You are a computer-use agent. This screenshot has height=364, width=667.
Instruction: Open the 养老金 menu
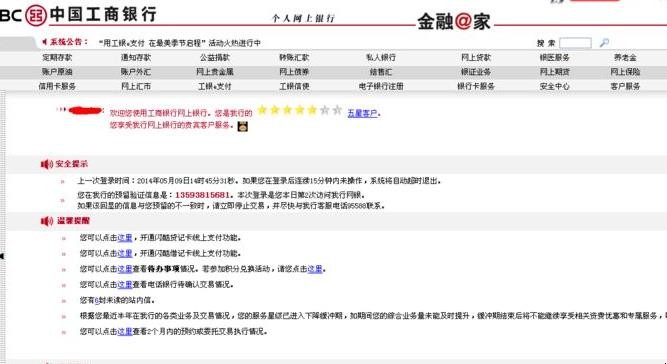(625, 57)
